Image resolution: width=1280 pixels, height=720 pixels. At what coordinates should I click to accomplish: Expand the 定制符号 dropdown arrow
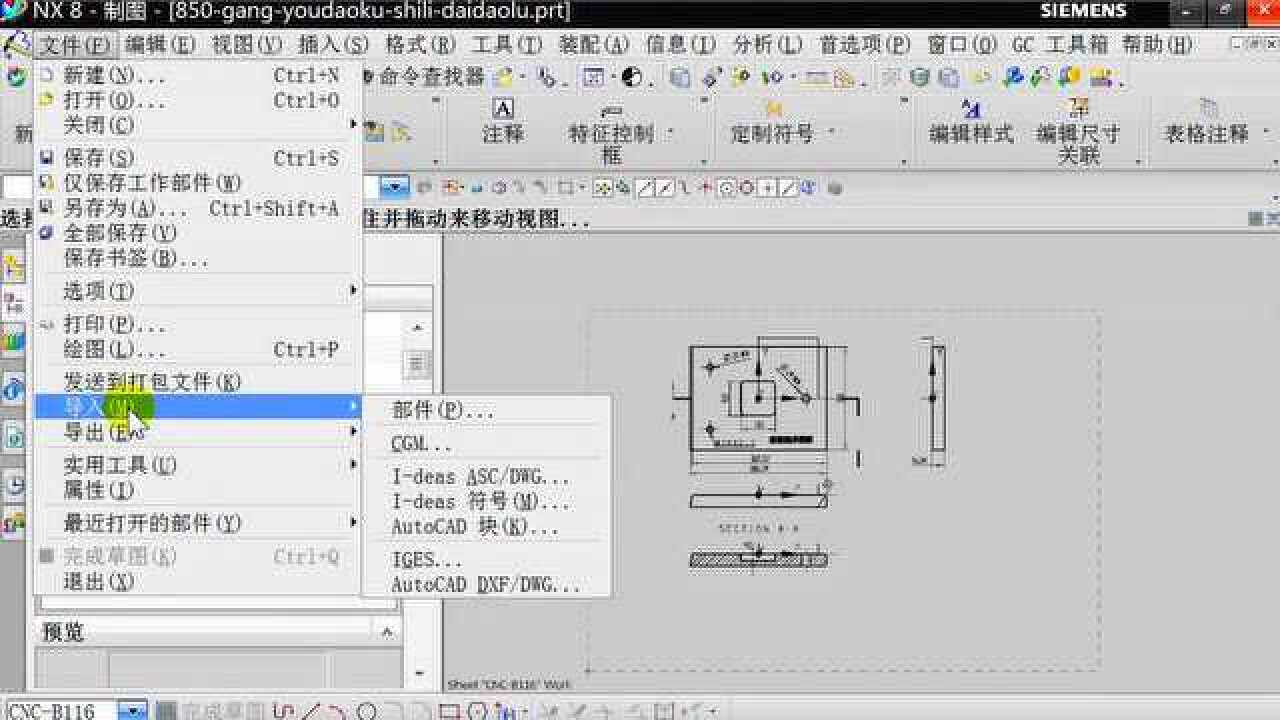(x=830, y=132)
